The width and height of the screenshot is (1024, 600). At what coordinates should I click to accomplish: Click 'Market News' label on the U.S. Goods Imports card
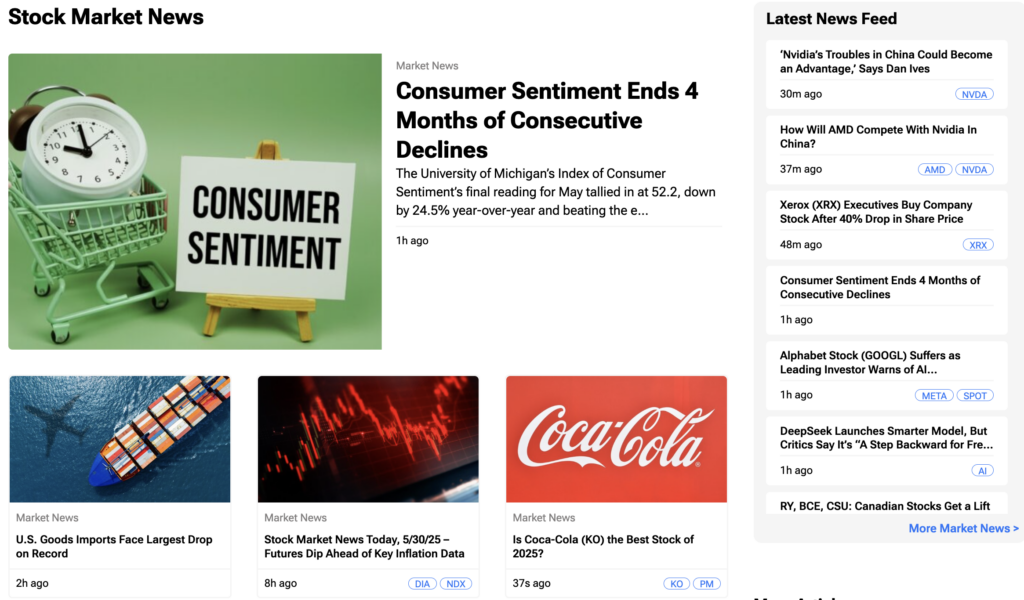(x=47, y=518)
